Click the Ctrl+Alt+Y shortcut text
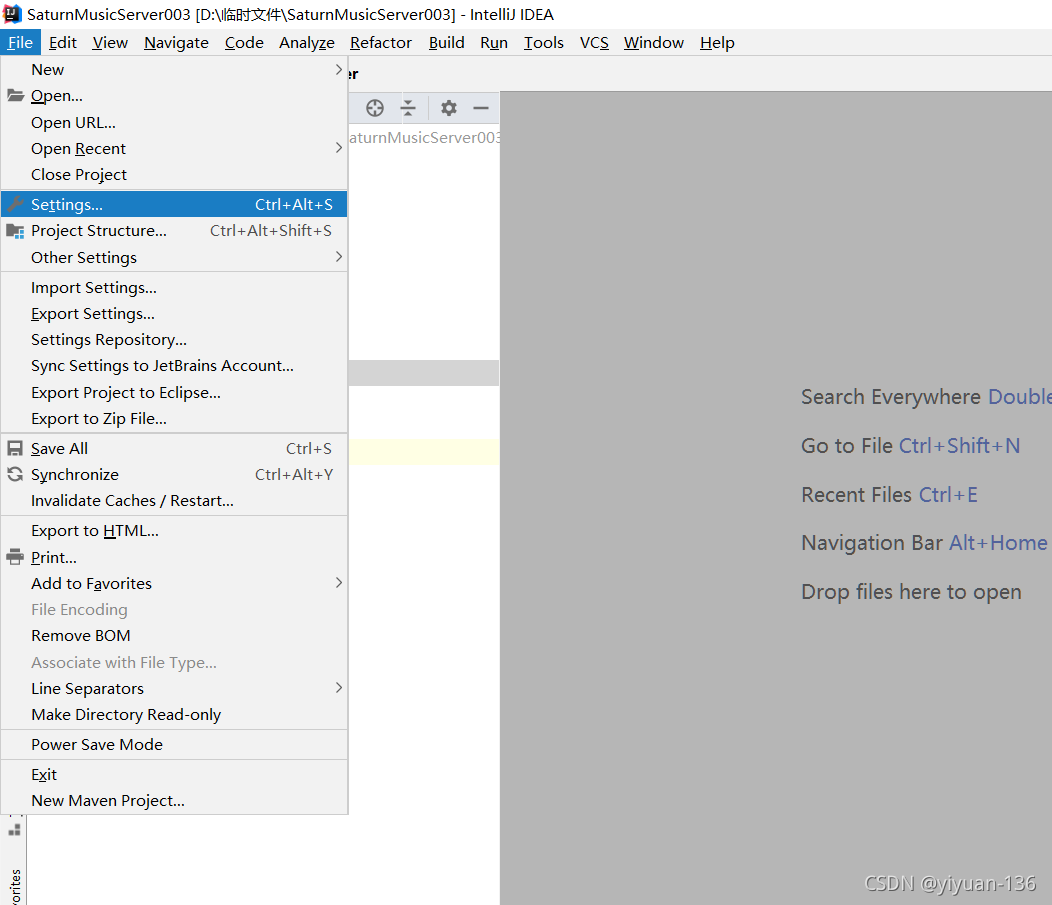 click(294, 474)
